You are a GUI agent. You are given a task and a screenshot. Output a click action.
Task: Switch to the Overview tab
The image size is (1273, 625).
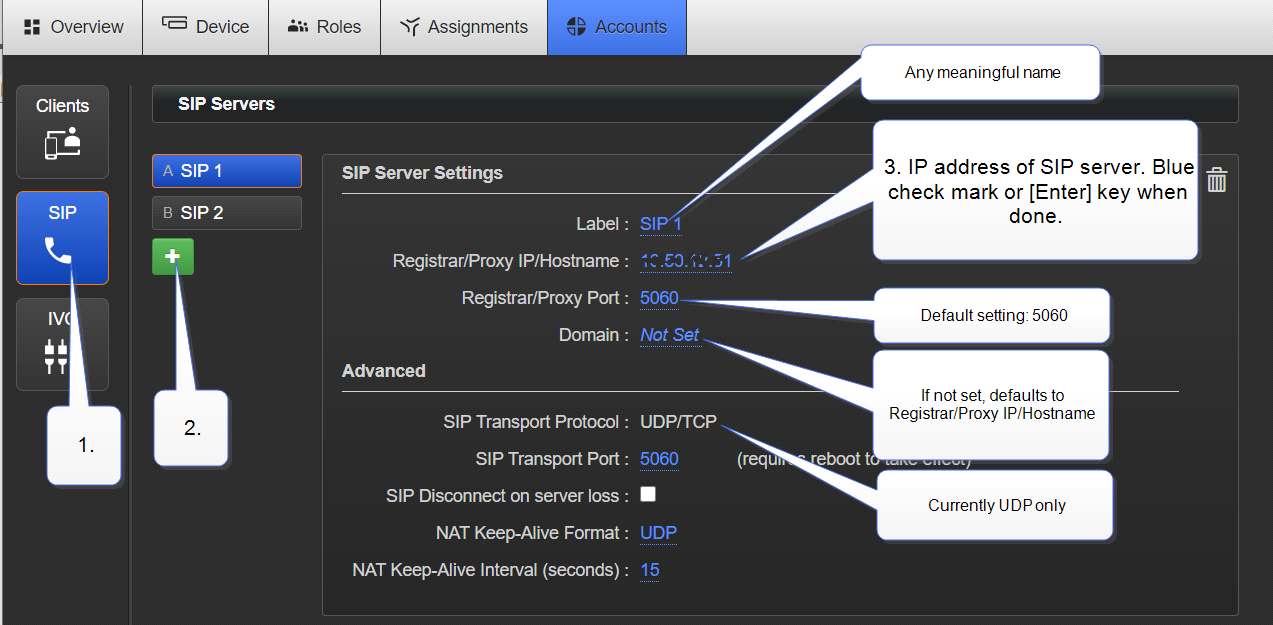click(72, 27)
